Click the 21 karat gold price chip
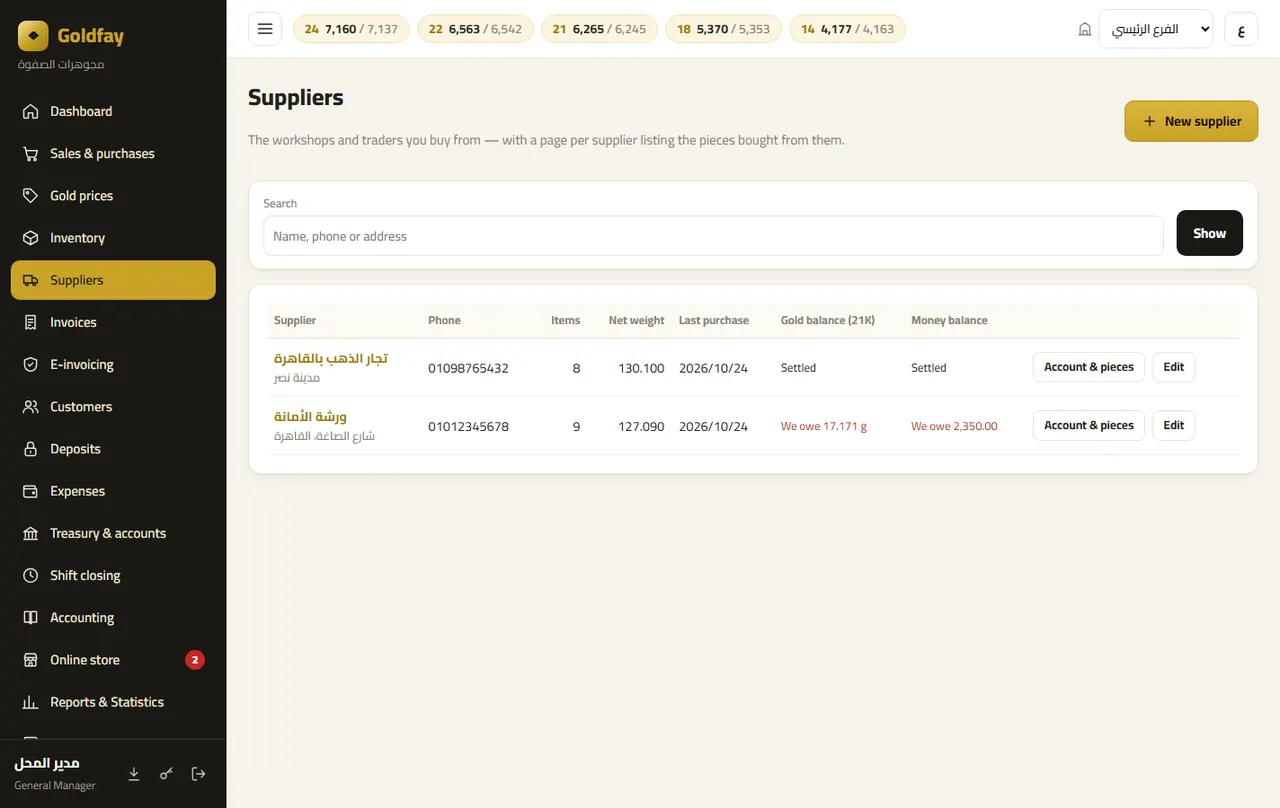Viewport: 1280px width, 808px height. pyautogui.click(x=599, y=29)
